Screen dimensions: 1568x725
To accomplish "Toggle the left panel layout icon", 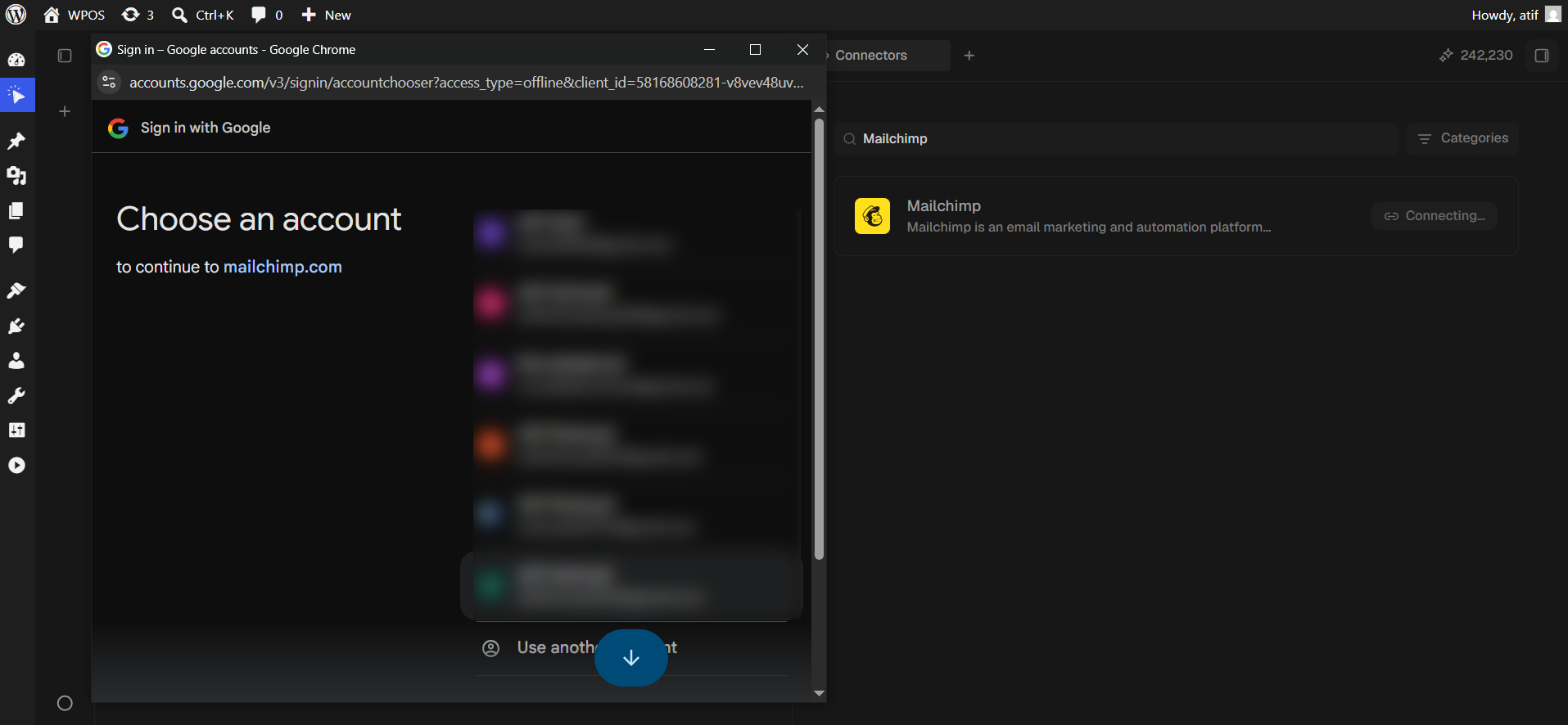I will (x=65, y=56).
